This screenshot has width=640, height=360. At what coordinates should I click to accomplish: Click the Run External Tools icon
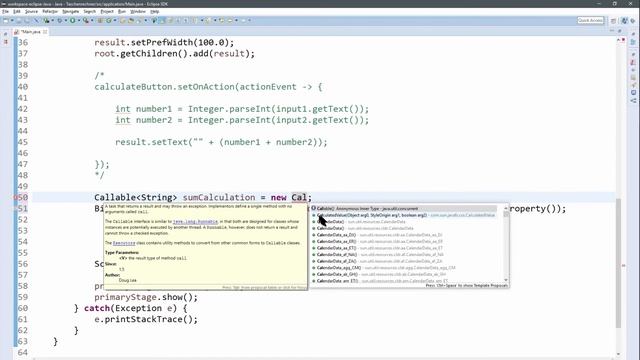86,20
